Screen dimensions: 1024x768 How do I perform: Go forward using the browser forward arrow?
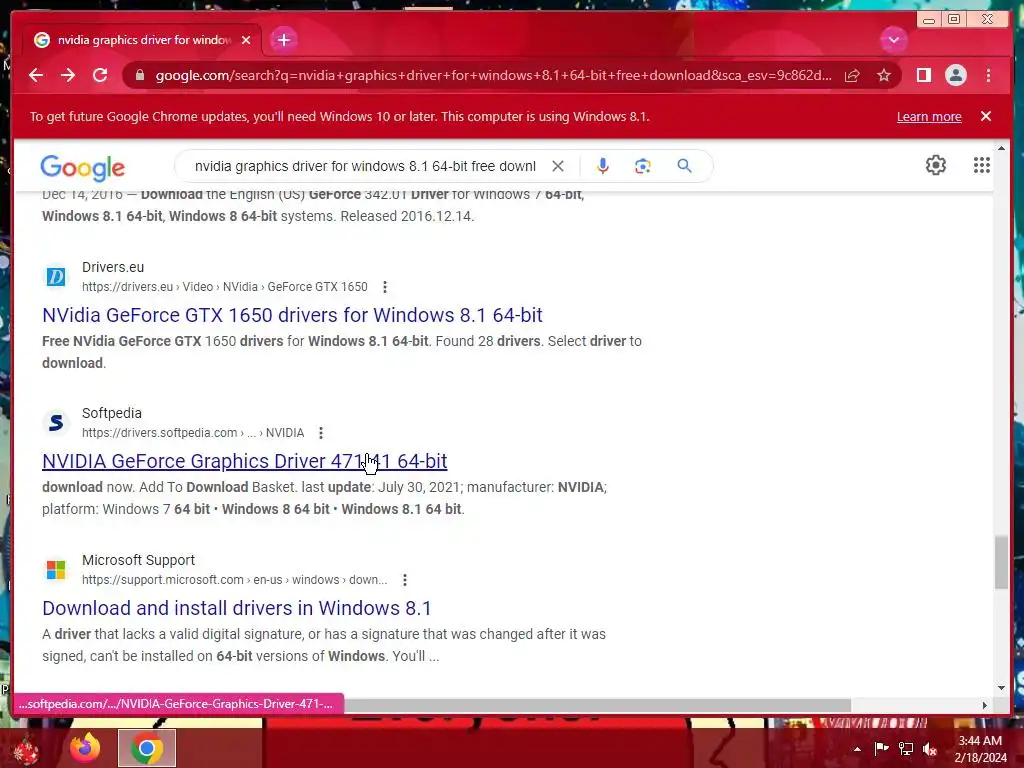[x=68, y=75]
